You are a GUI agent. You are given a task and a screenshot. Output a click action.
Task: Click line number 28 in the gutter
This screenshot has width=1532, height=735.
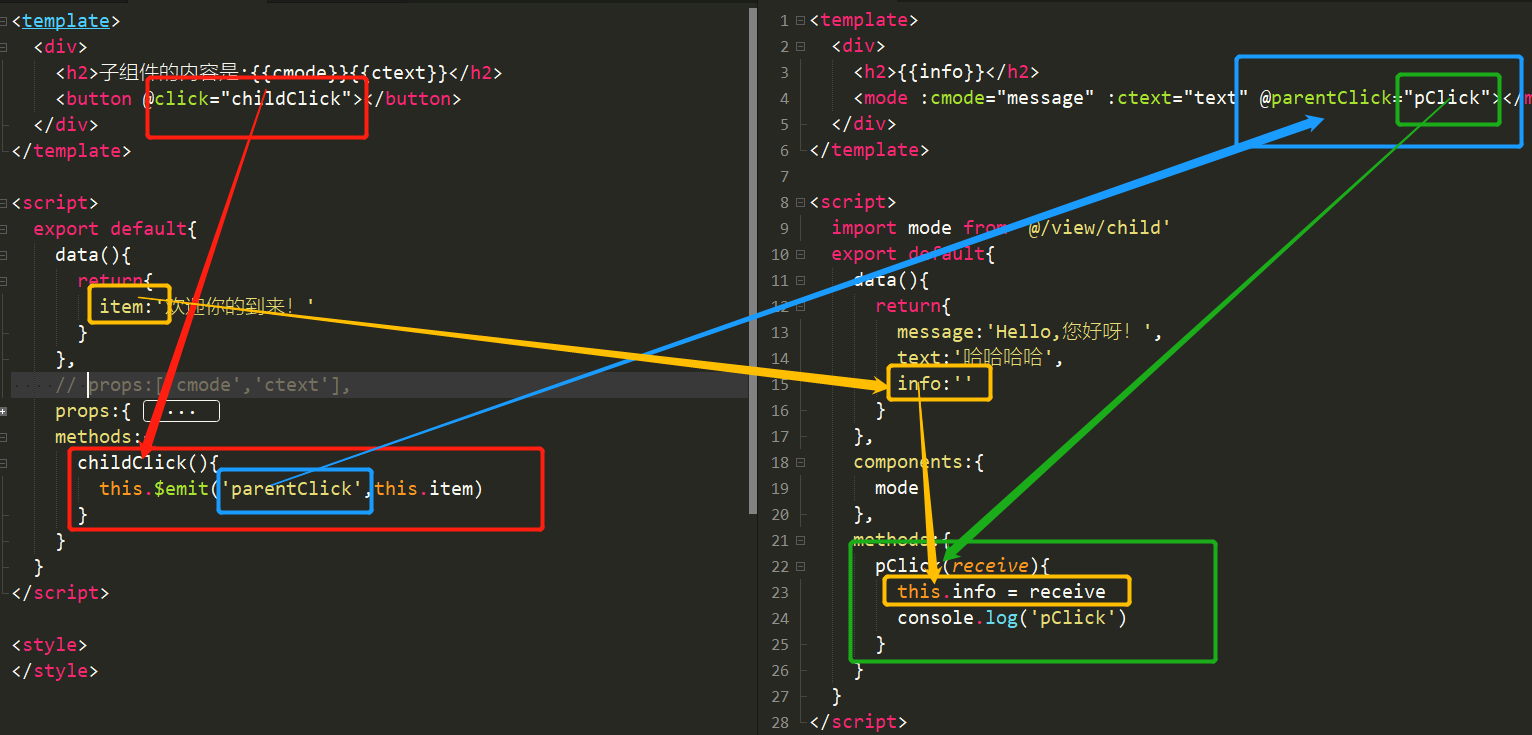pos(780,722)
